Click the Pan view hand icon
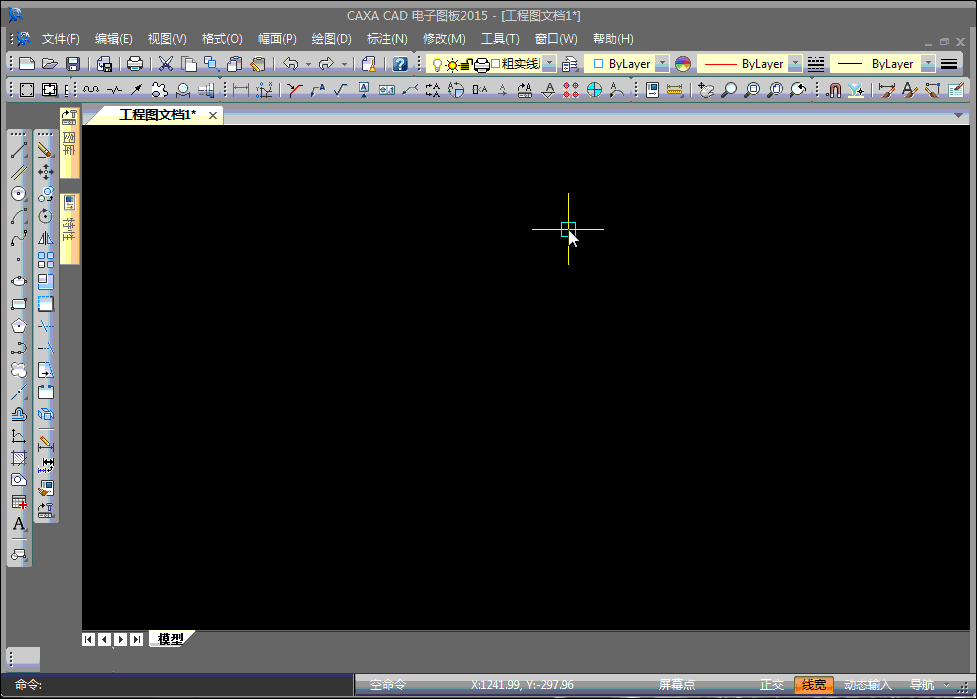Image resolution: width=977 pixels, height=699 pixels. pyautogui.click(x=705, y=90)
